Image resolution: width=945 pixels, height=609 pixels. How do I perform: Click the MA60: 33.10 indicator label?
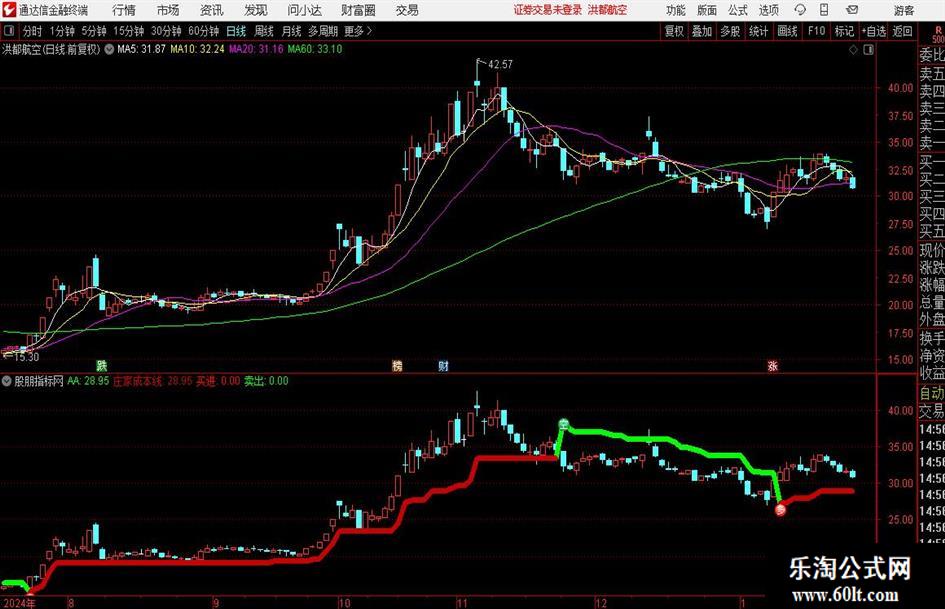(x=315, y=49)
